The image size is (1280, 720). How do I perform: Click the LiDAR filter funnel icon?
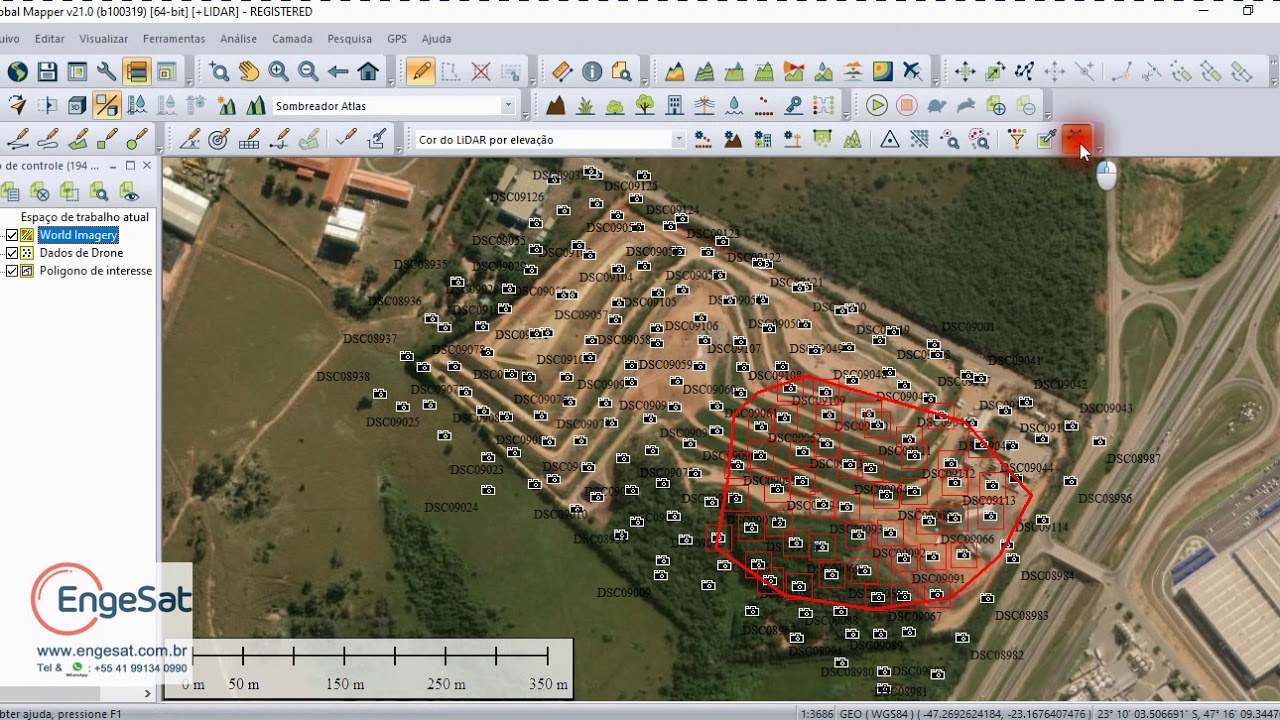[1017, 139]
